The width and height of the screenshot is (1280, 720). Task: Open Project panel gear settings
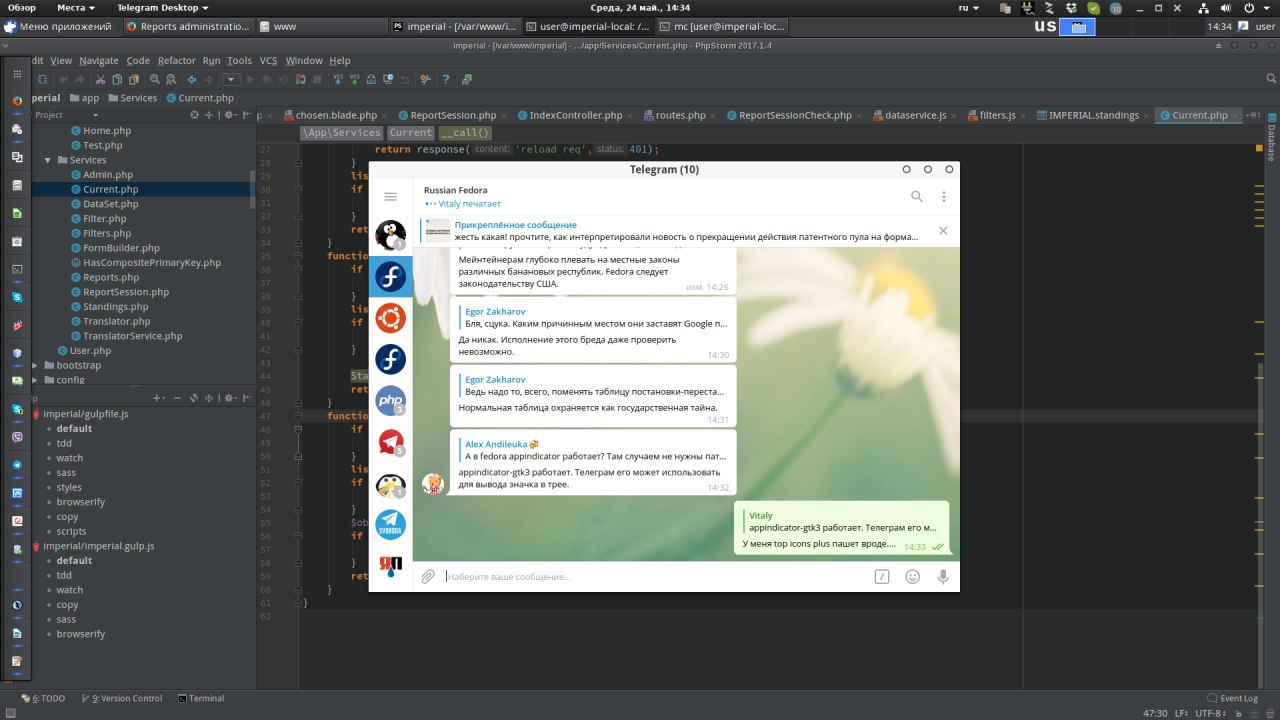[228, 115]
